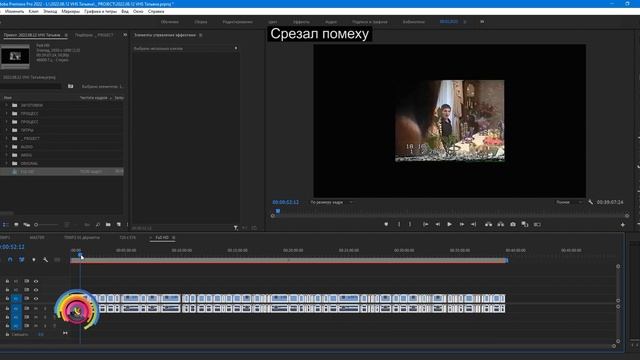
Task: Create a New Bin in Project panel
Action: [x=108, y=224]
